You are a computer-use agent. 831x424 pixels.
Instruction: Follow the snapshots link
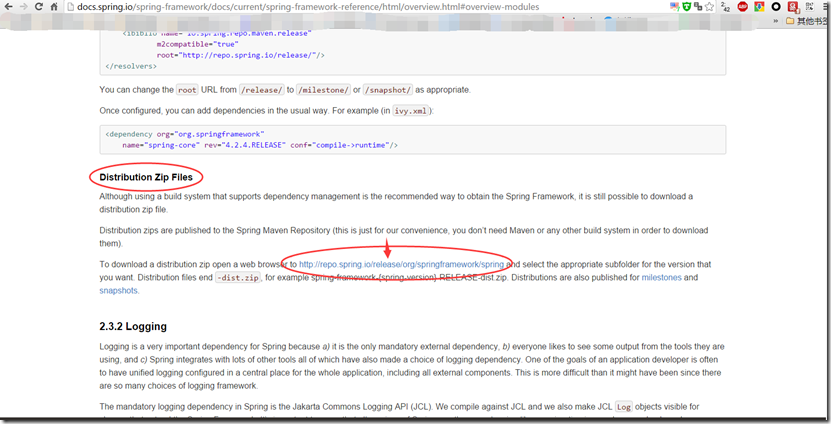[x=118, y=291]
